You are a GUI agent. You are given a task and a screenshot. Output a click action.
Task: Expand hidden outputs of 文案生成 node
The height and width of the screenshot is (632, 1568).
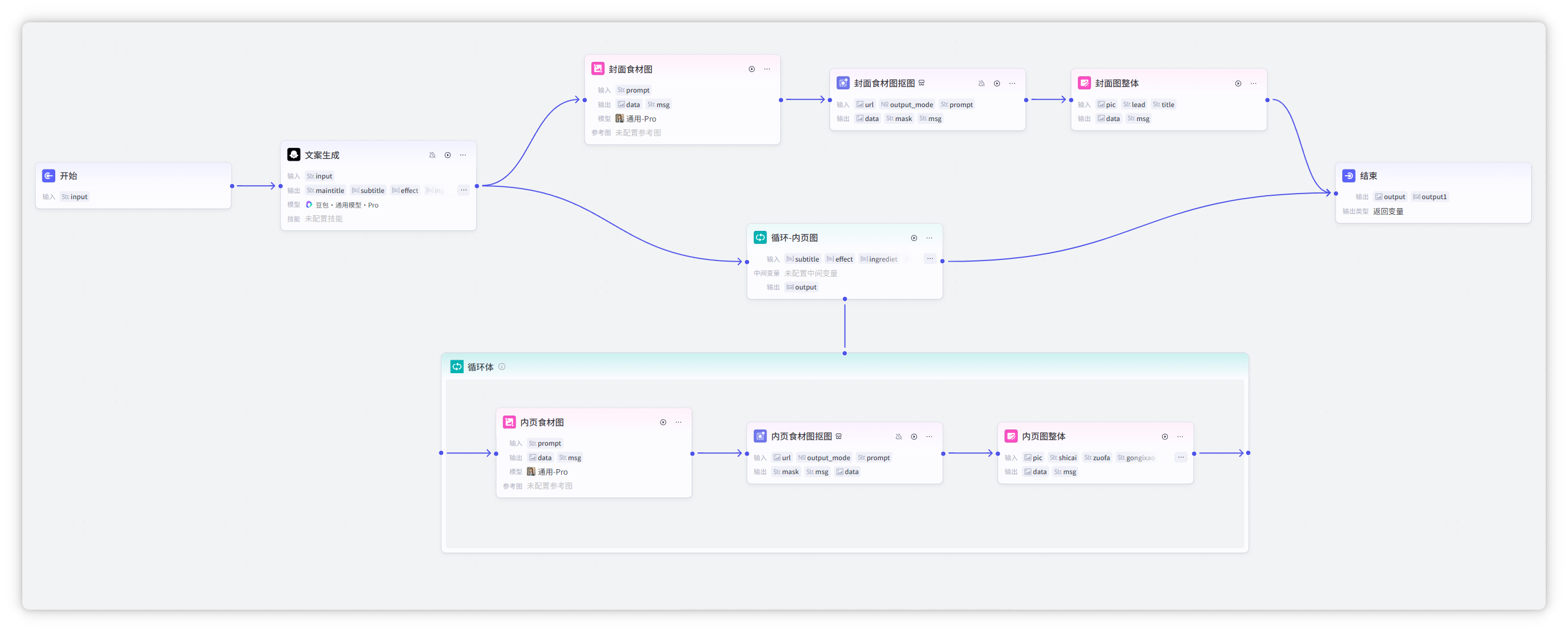click(463, 190)
